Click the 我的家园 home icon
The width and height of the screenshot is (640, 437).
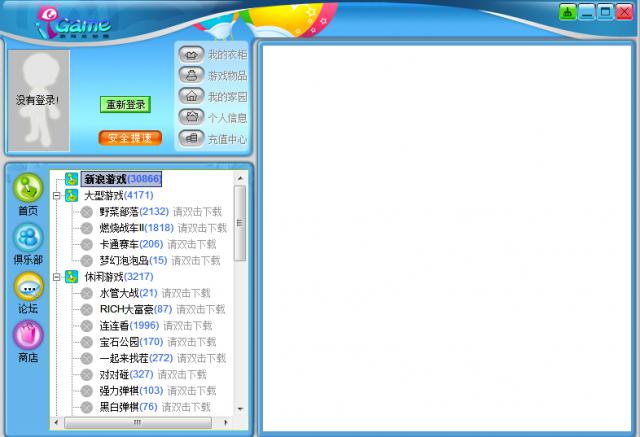point(191,96)
